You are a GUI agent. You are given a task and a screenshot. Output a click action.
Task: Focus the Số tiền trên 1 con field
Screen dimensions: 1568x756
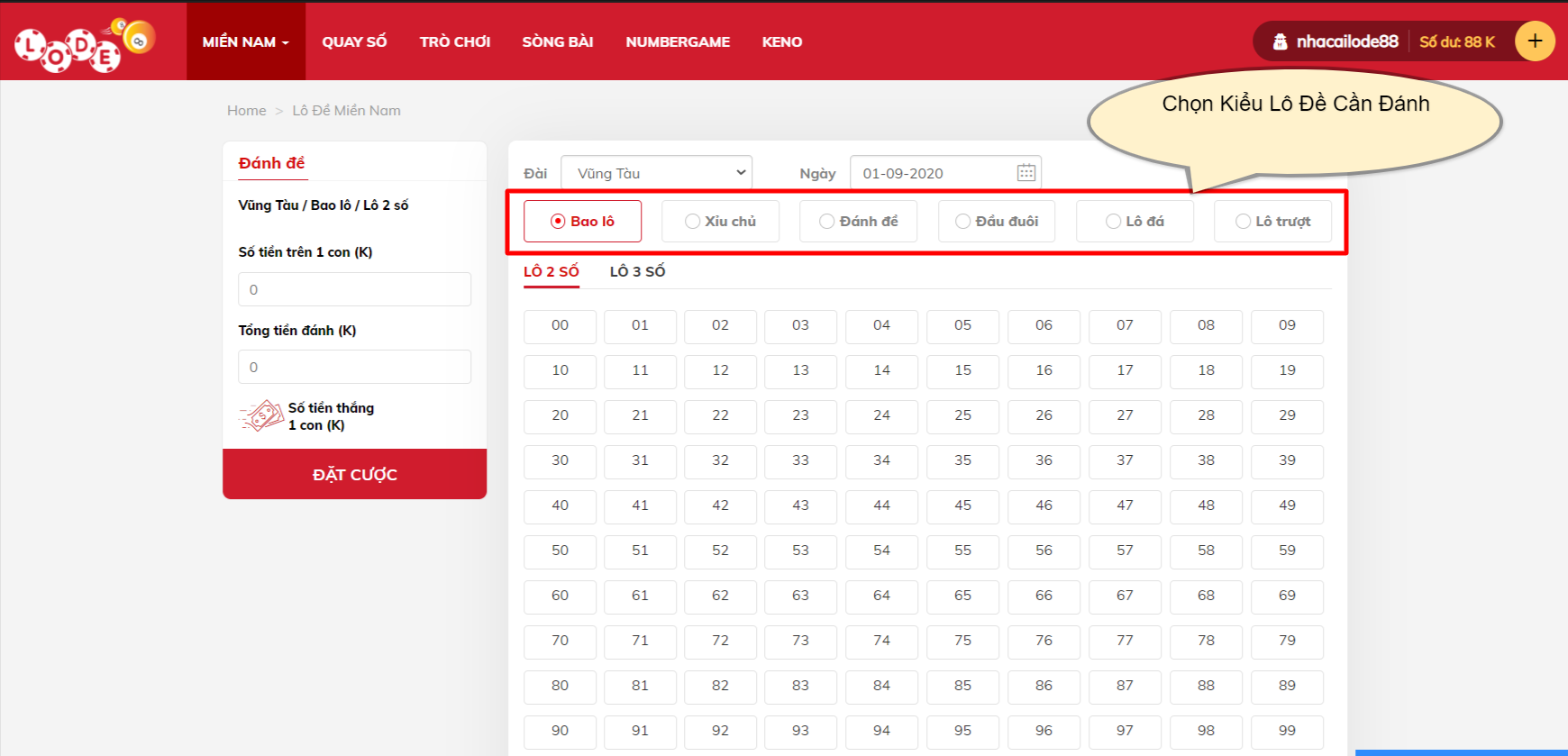(354, 289)
